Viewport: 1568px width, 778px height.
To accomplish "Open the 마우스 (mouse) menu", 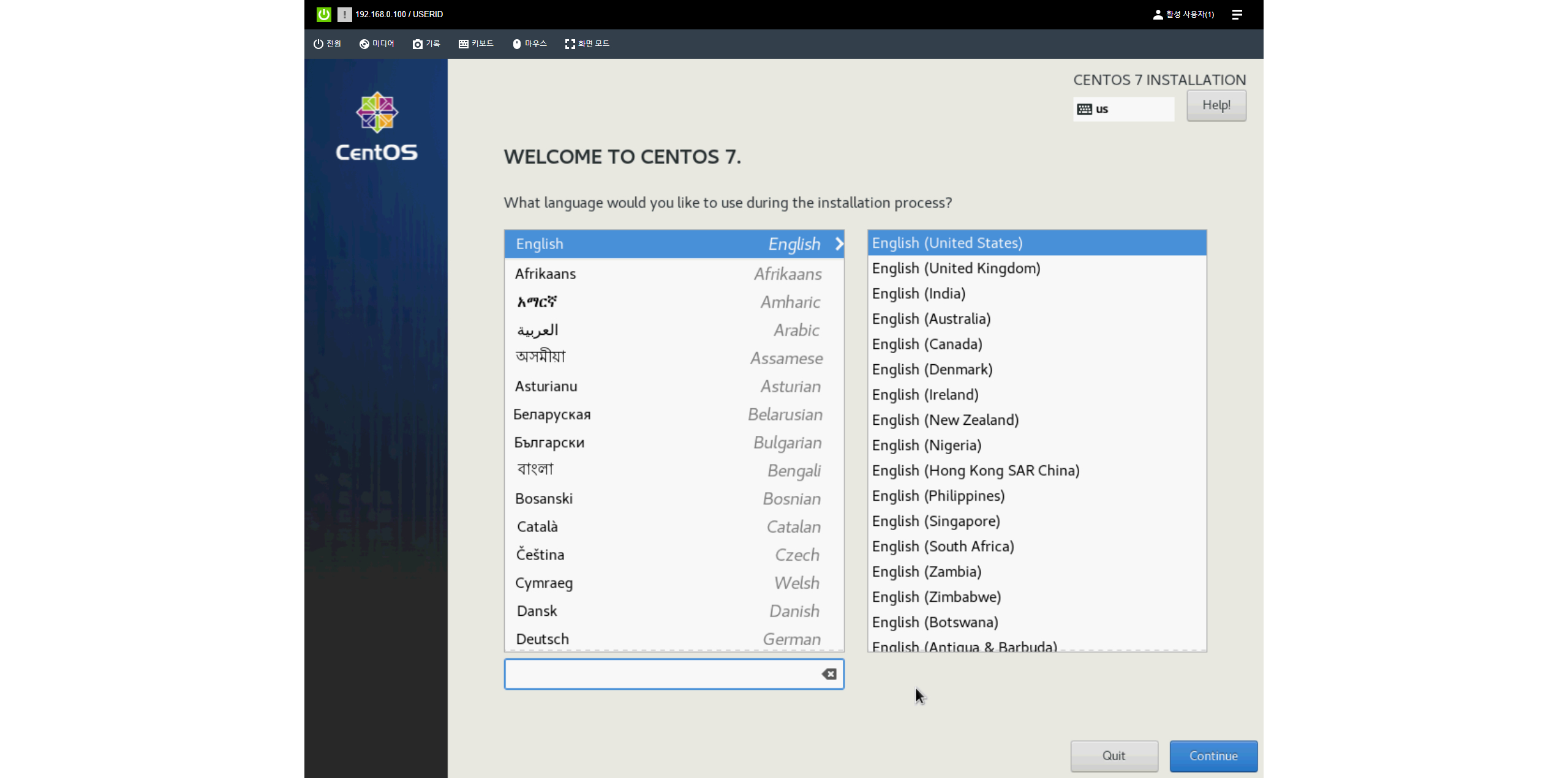I will 529,43.
